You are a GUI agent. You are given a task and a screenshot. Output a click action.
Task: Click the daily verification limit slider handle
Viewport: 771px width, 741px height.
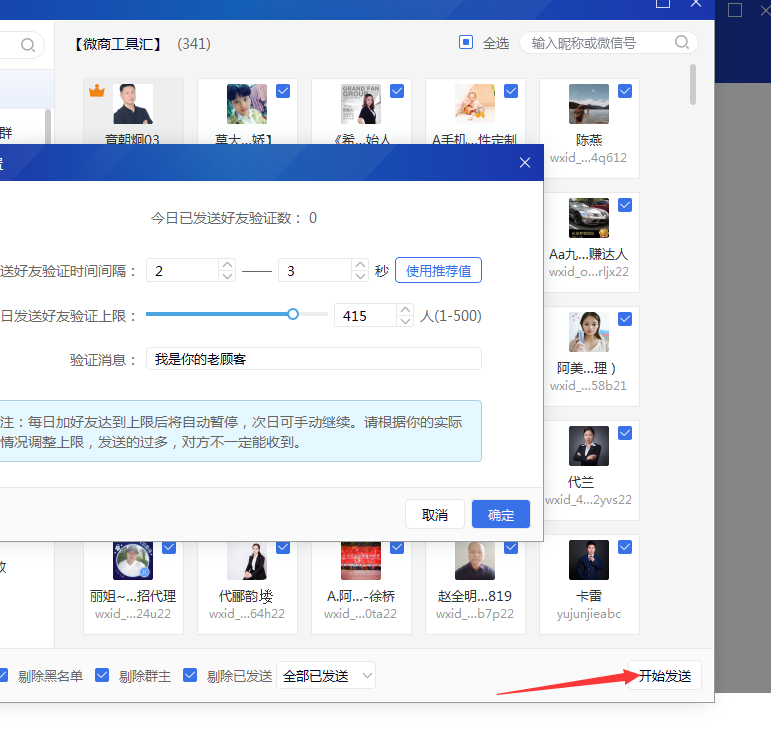pyautogui.click(x=293, y=314)
